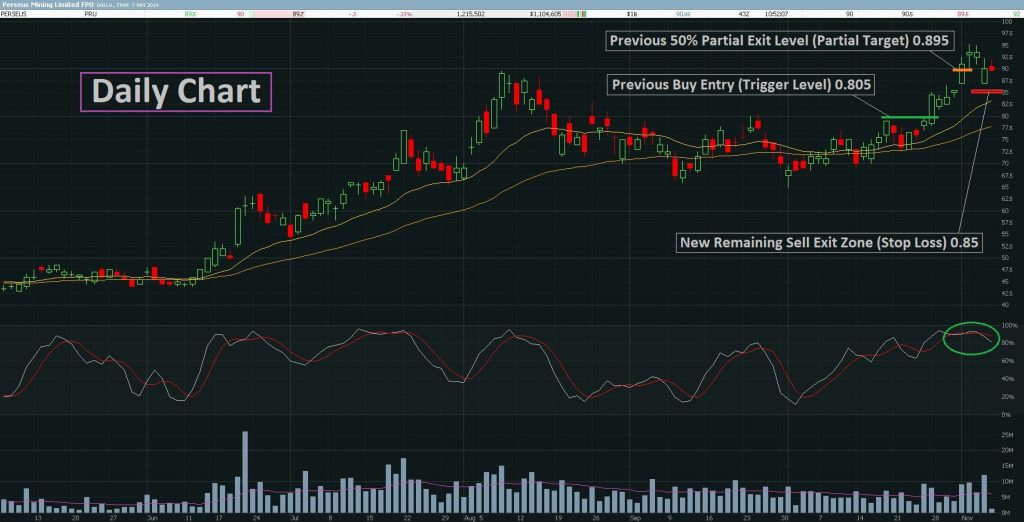Viewport: 1024px width, 522px height.
Task: Click the $1B market cap value
Action: point(631,13)
